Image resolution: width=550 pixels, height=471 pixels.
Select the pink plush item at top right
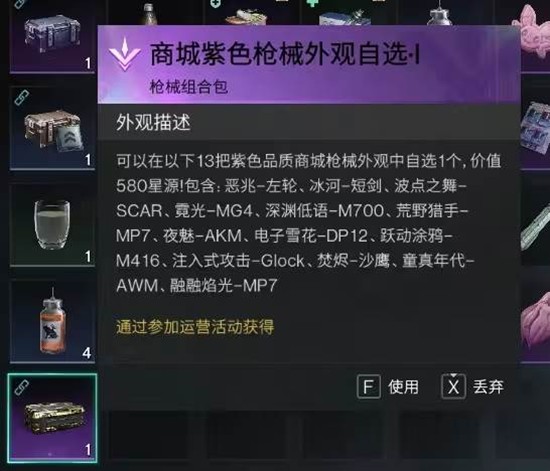tap(533, 30)
